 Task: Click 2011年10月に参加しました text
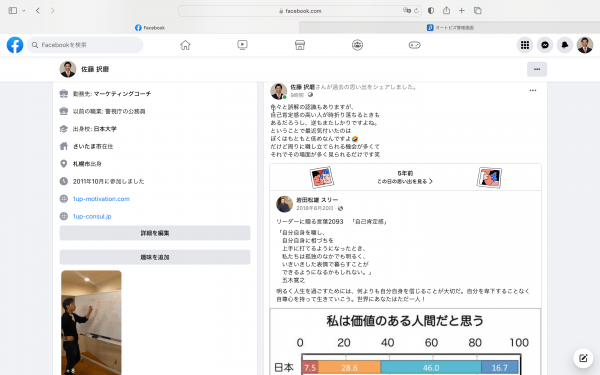pos(109,181)
